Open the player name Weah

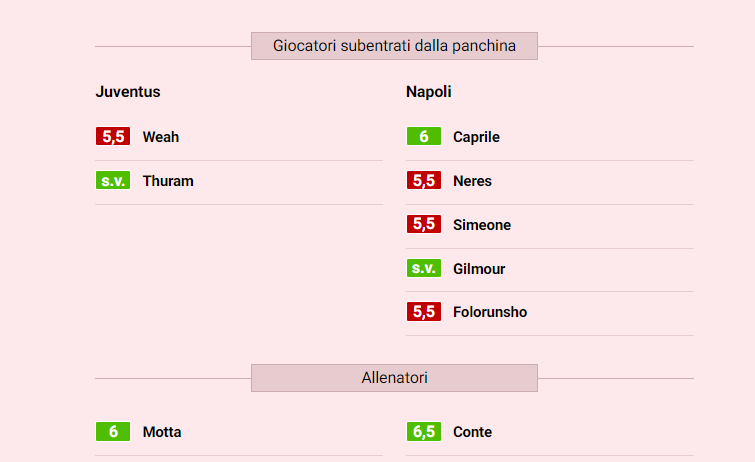point(161,137)
